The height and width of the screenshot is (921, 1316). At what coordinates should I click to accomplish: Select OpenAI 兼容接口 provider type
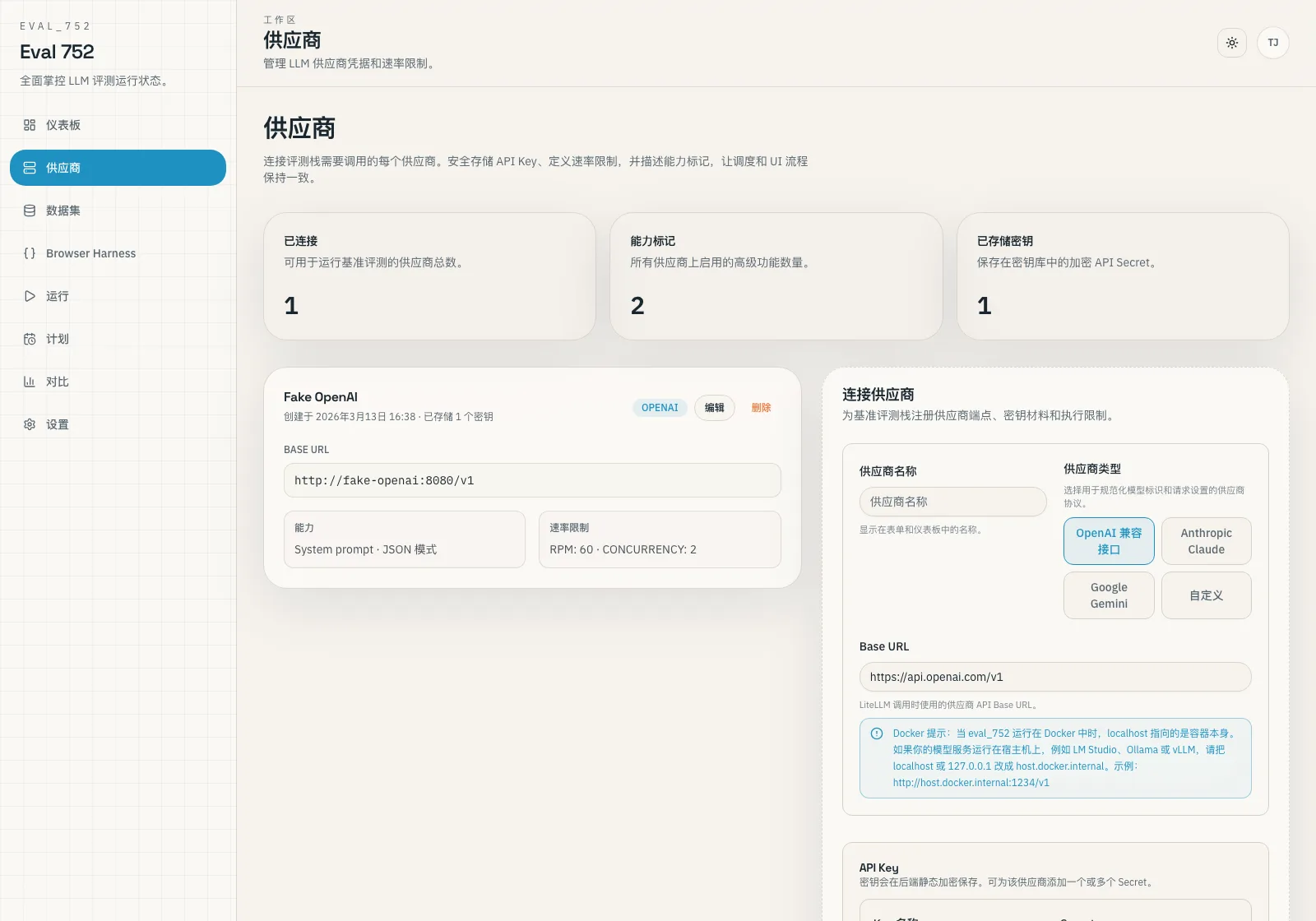(1108, 541)
